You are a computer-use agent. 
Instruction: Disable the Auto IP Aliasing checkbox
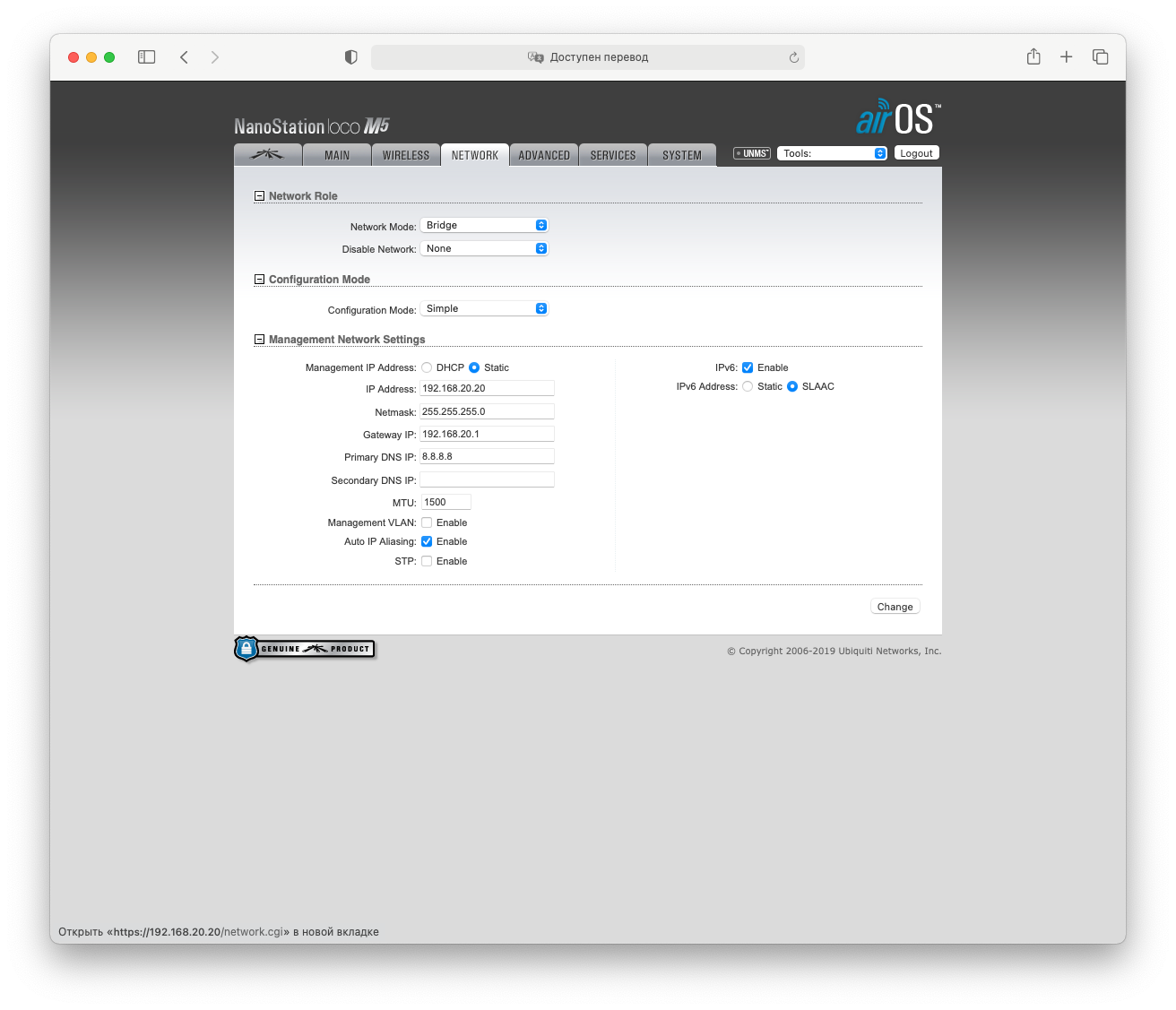pyautogui.click(x=427, y=541)
